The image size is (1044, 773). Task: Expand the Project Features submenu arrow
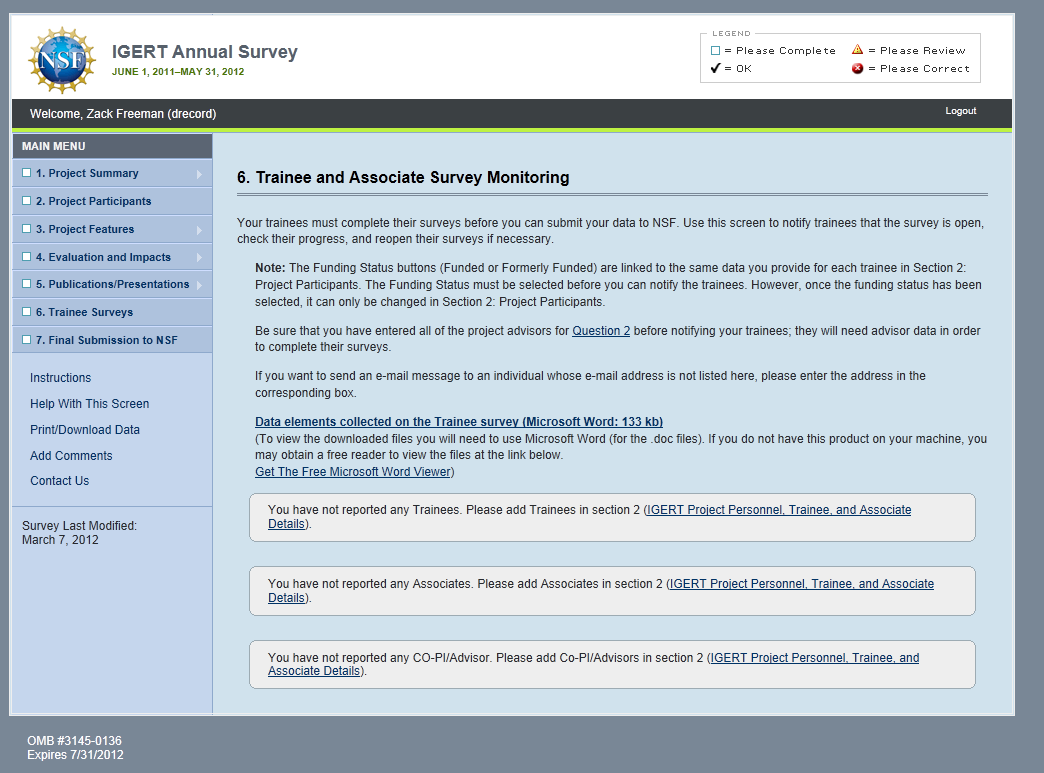[x=199, y=230]
